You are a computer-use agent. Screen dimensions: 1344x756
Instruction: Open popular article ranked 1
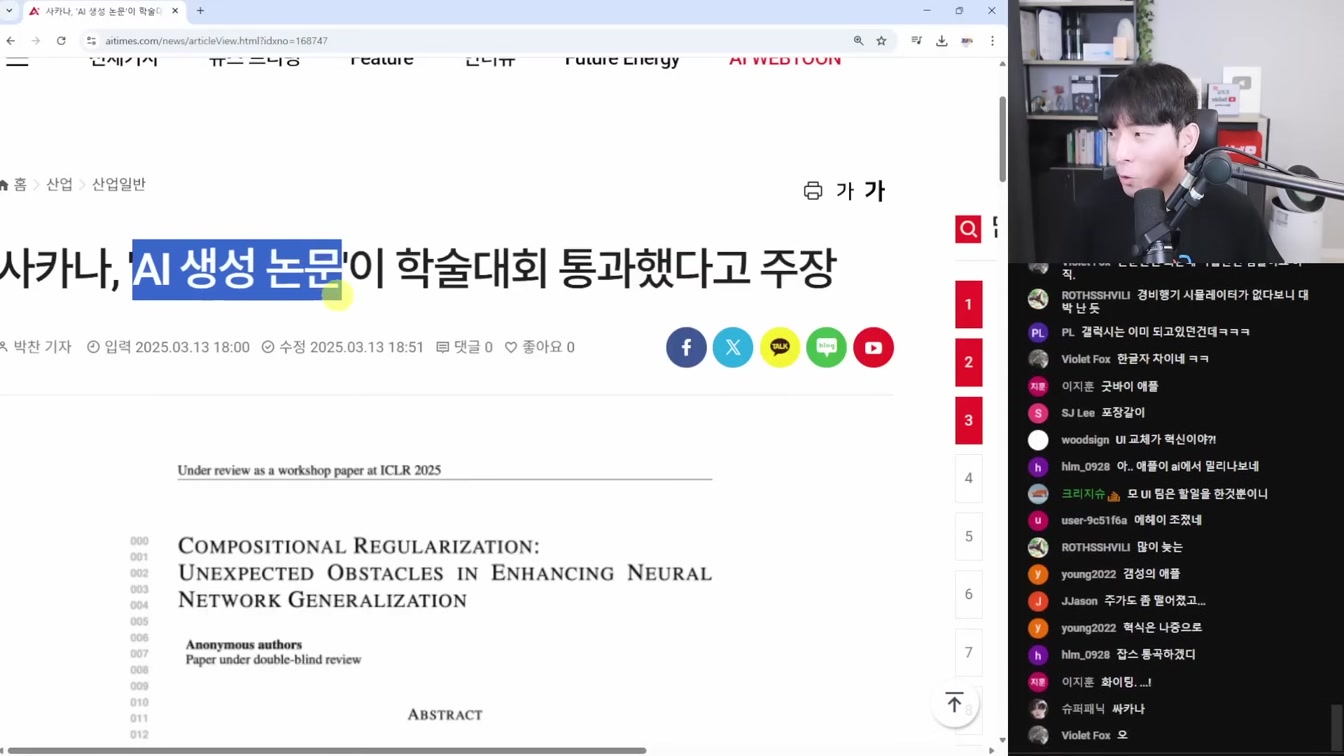[968, 304]
